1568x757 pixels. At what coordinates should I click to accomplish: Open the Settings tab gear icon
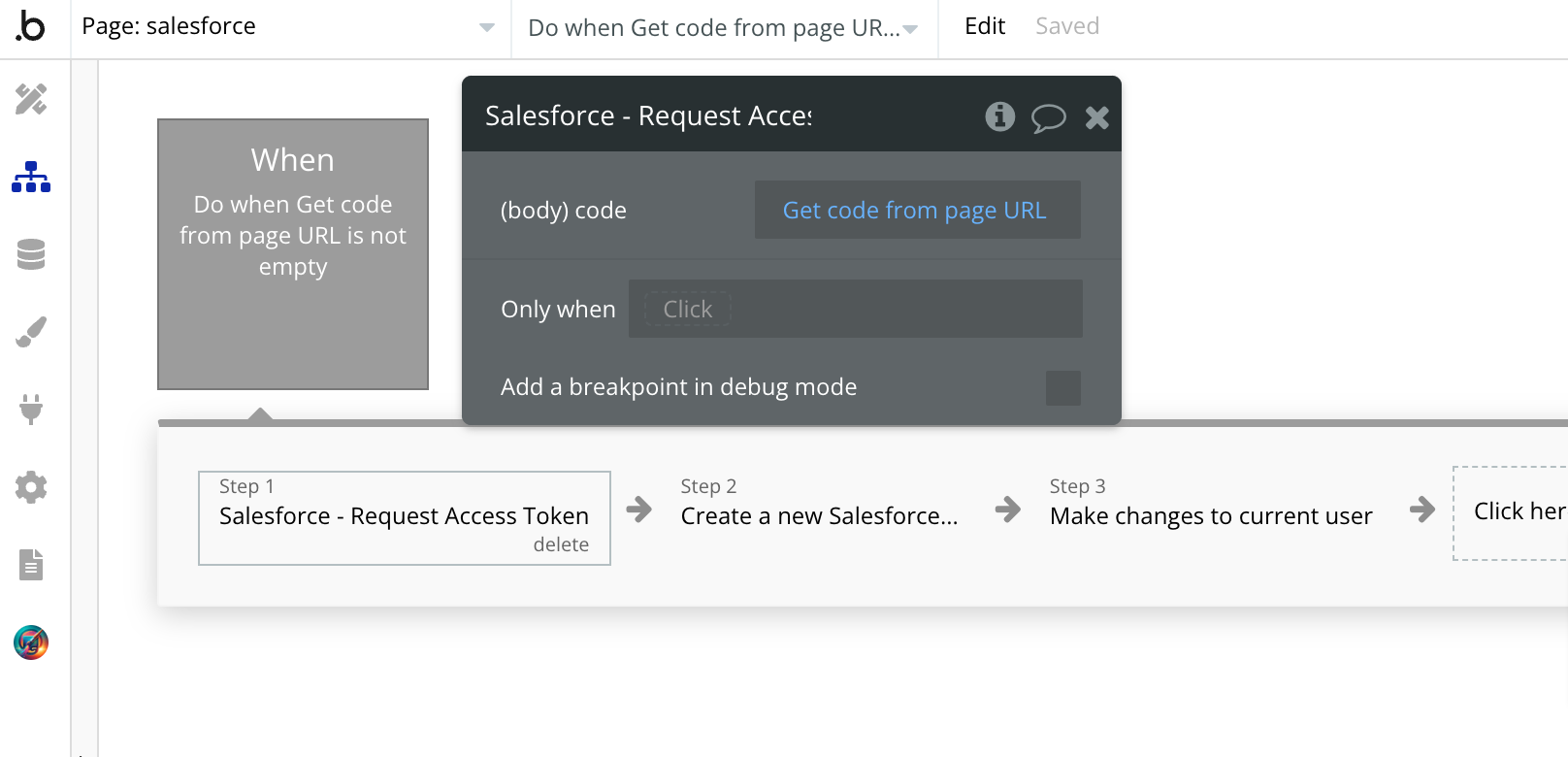click(x=31, y=487)
